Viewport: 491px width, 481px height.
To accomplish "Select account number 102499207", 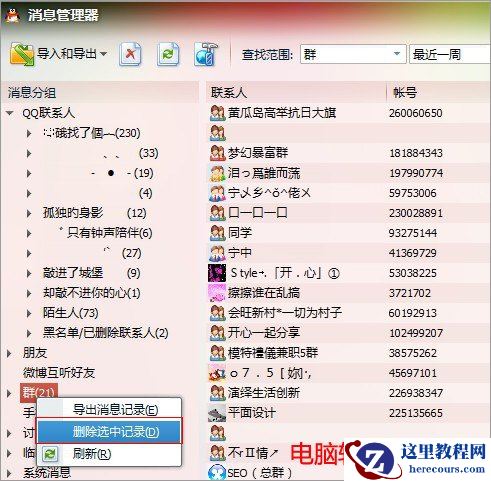I will click(x=416, y=333).
